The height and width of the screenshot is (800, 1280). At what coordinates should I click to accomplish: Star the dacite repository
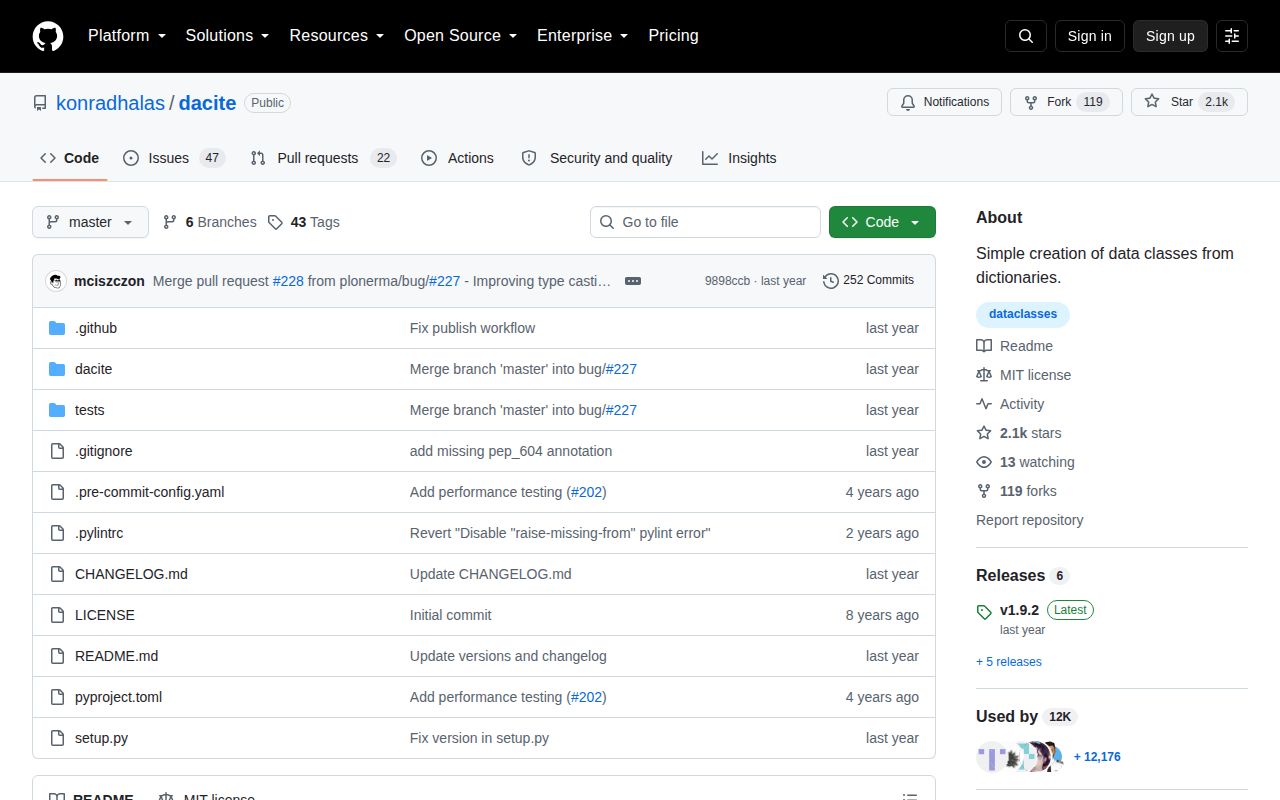pyautogui.click(x=1189, y=102)
